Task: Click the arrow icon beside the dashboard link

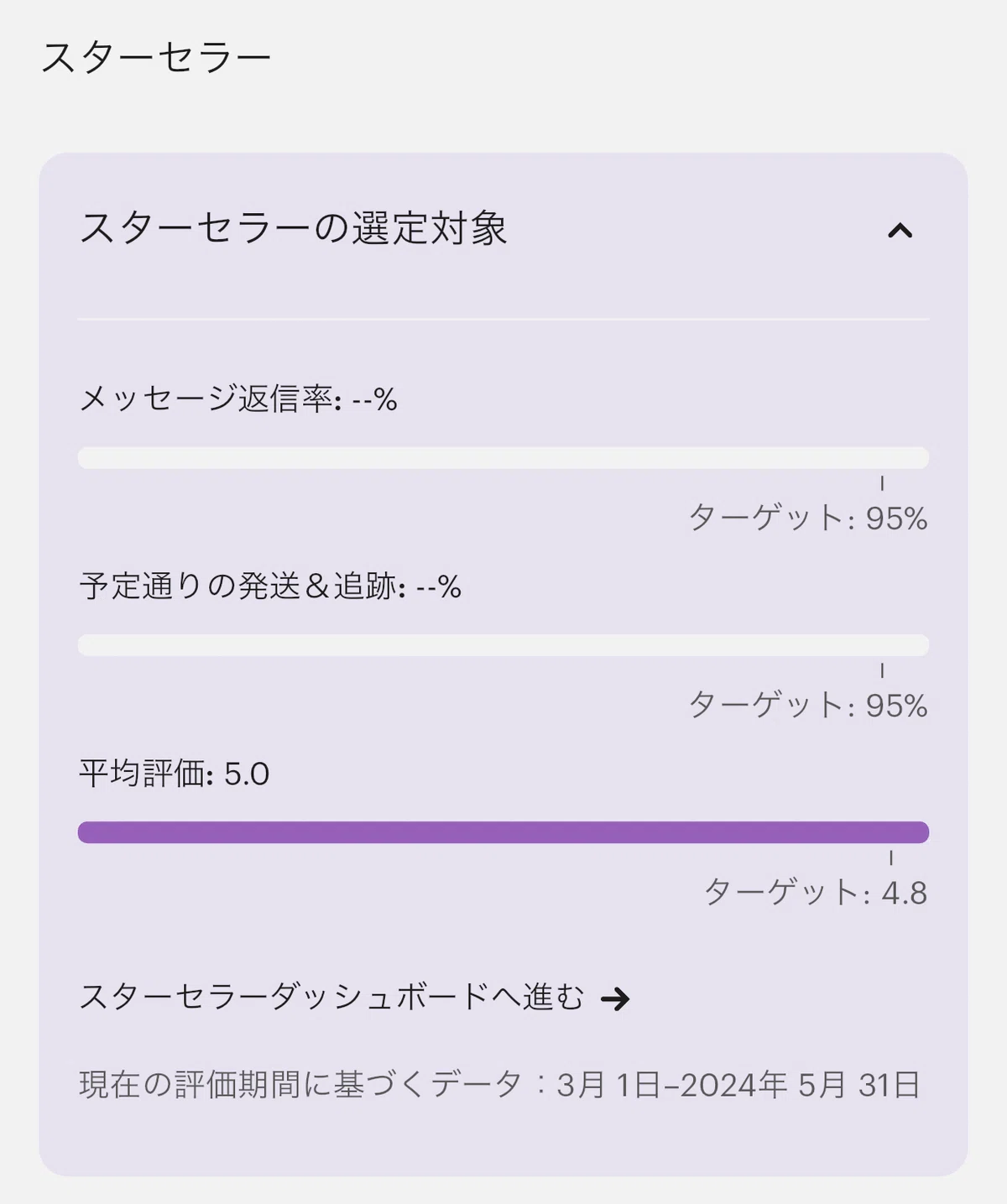Action: pyautogui.click(x=615, y=998)
